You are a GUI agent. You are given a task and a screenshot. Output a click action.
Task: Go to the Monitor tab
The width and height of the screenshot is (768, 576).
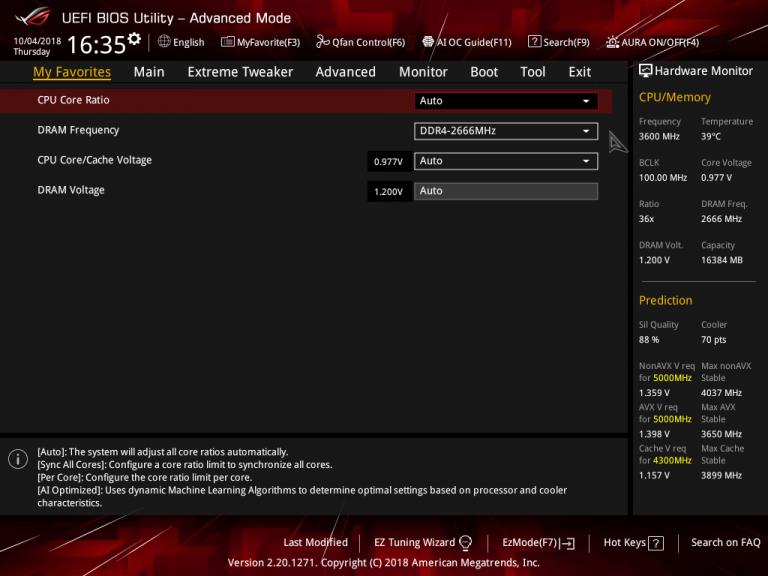(423, 72)
